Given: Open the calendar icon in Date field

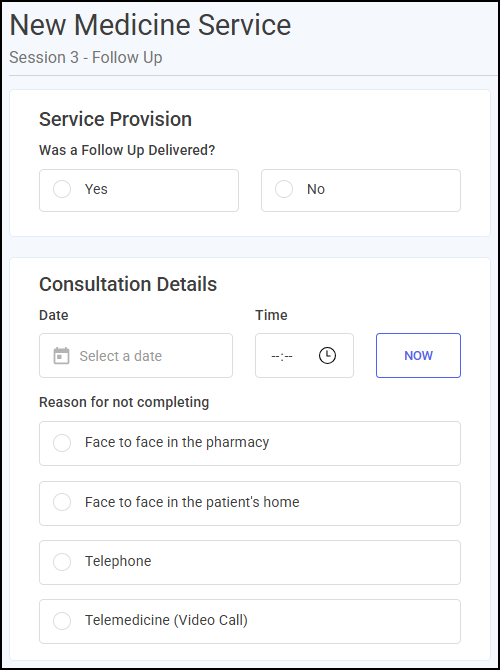Looking at the screenshot, I should click(61, 356).
